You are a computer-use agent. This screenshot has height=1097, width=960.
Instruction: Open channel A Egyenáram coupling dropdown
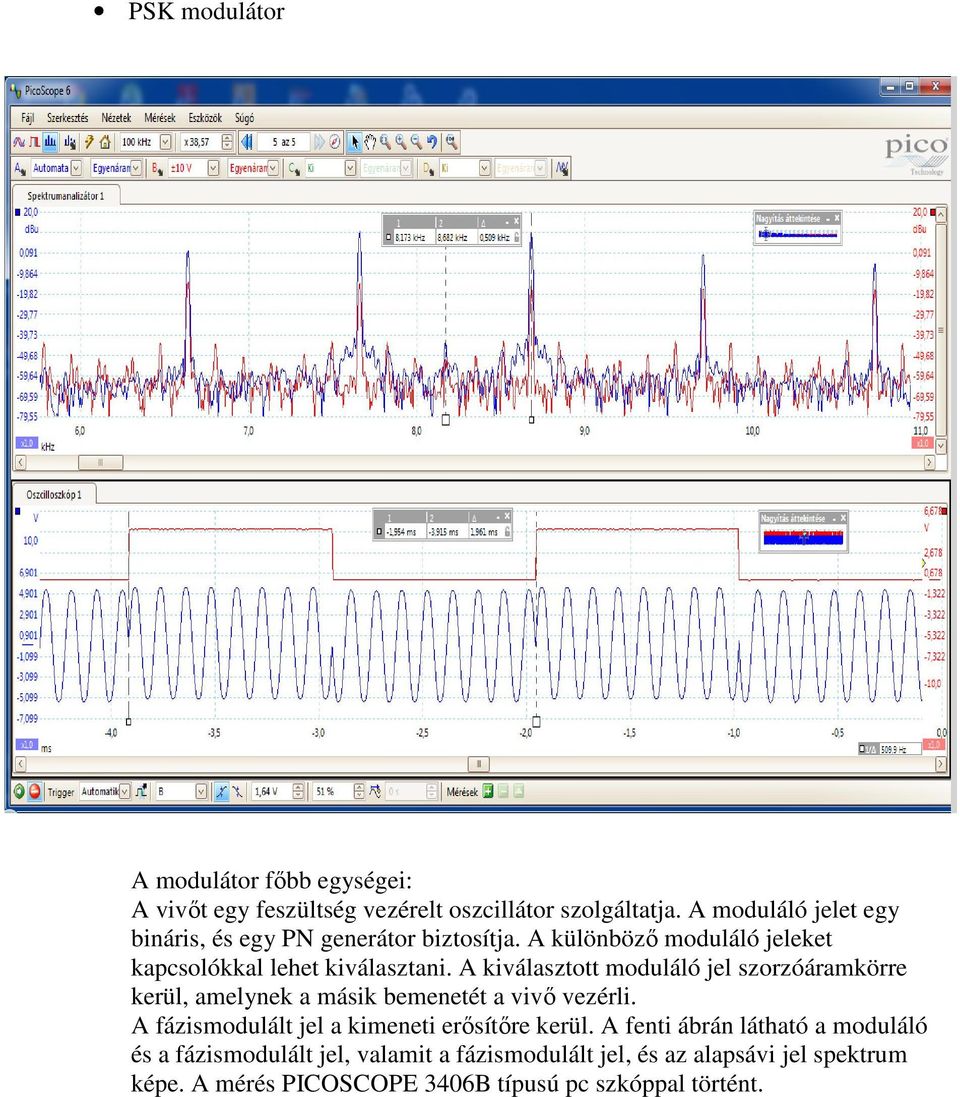click(x=136, y=168)
